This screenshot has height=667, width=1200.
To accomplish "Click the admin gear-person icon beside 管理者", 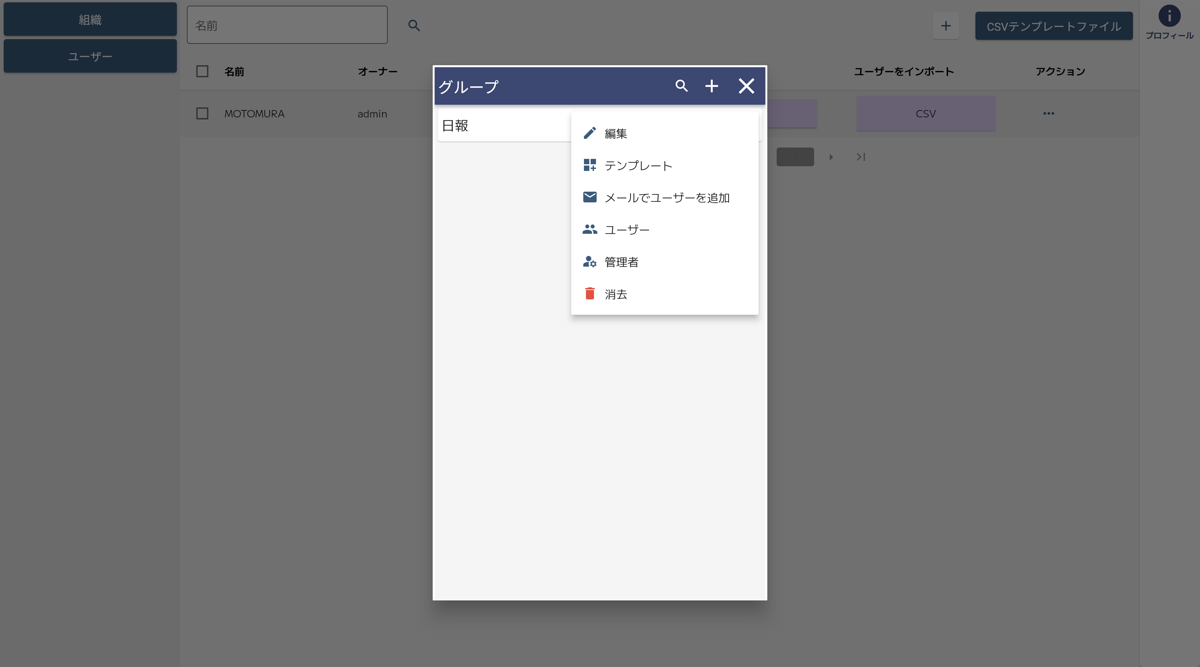I will [590, 262].
